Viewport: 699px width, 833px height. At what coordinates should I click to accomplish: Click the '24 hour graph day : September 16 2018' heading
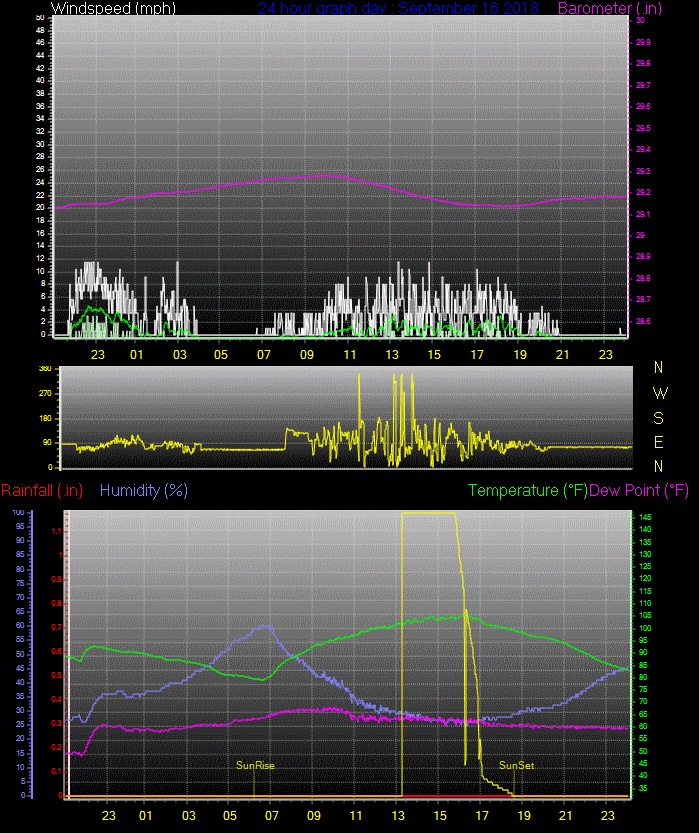[x=398, y=8]
